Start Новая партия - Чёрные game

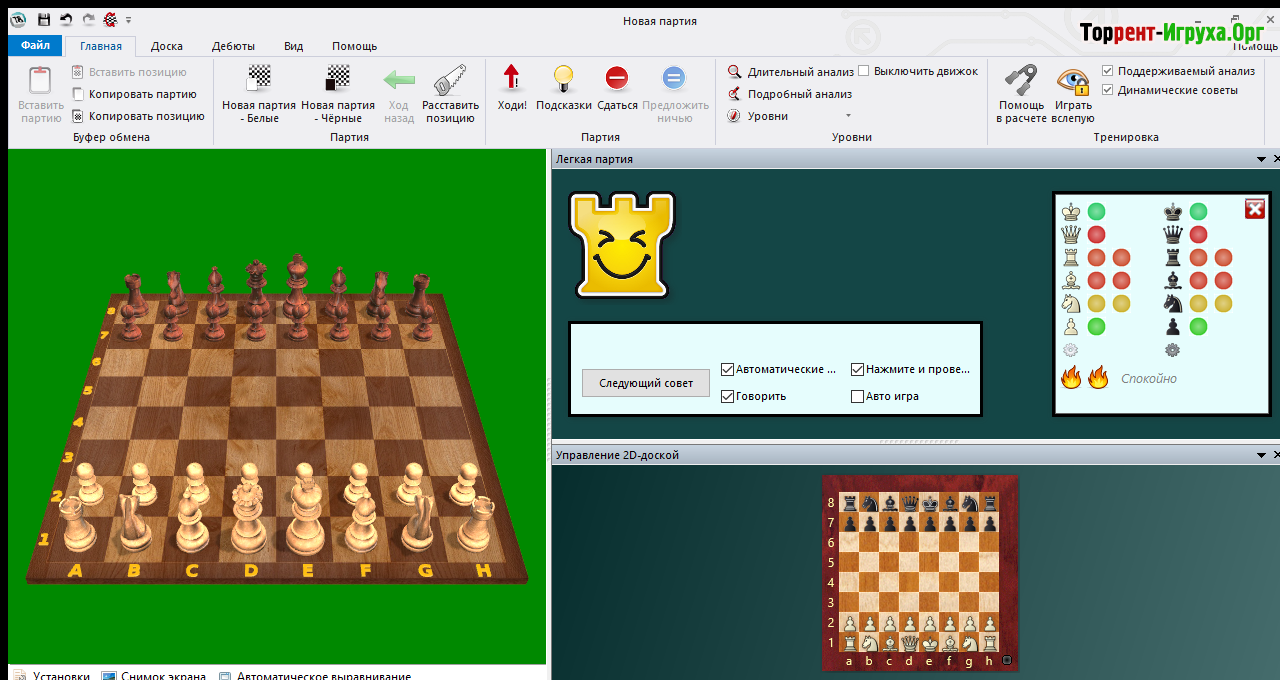coord(338,80)
